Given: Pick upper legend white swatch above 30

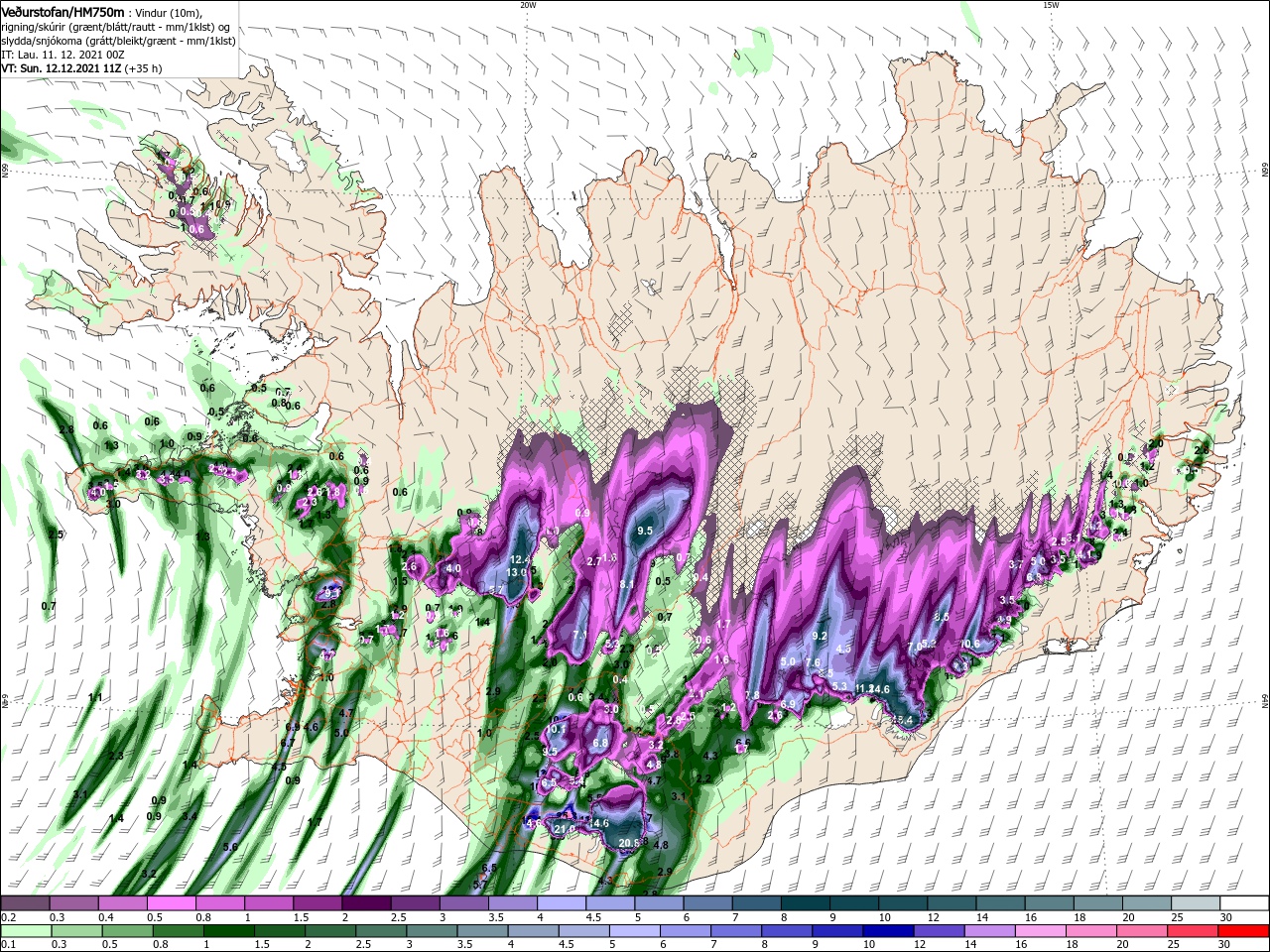Looking at the screenshot, I should tap(1246, 903).
